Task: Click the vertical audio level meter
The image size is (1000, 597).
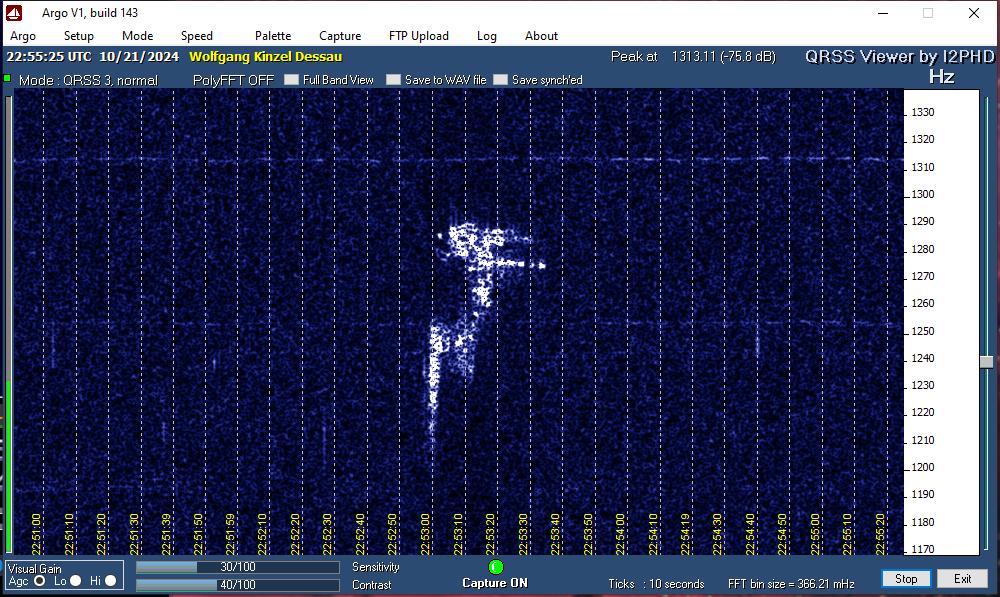Action: click(x=8, y=324)
